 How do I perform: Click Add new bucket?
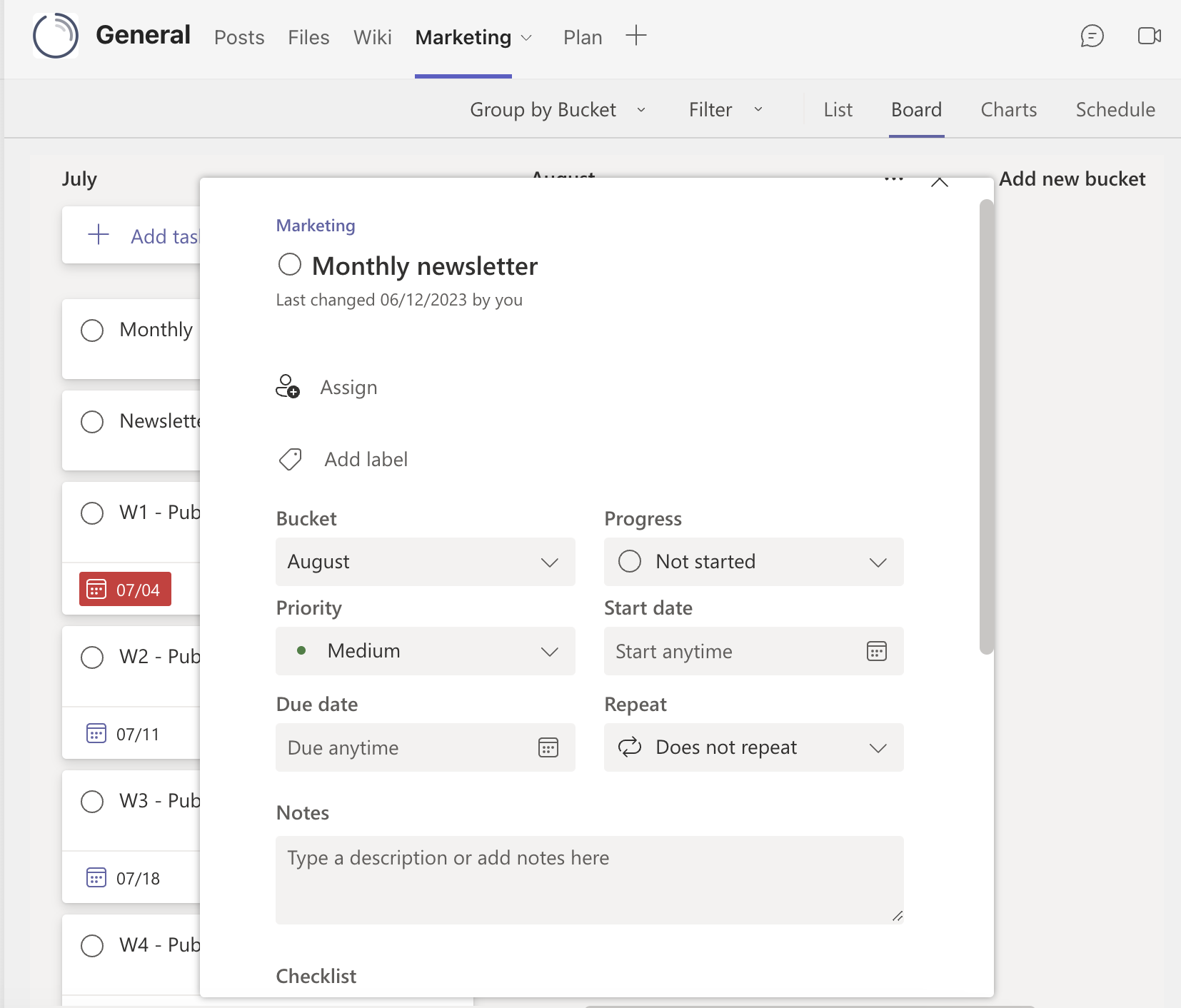[1072, 178]
